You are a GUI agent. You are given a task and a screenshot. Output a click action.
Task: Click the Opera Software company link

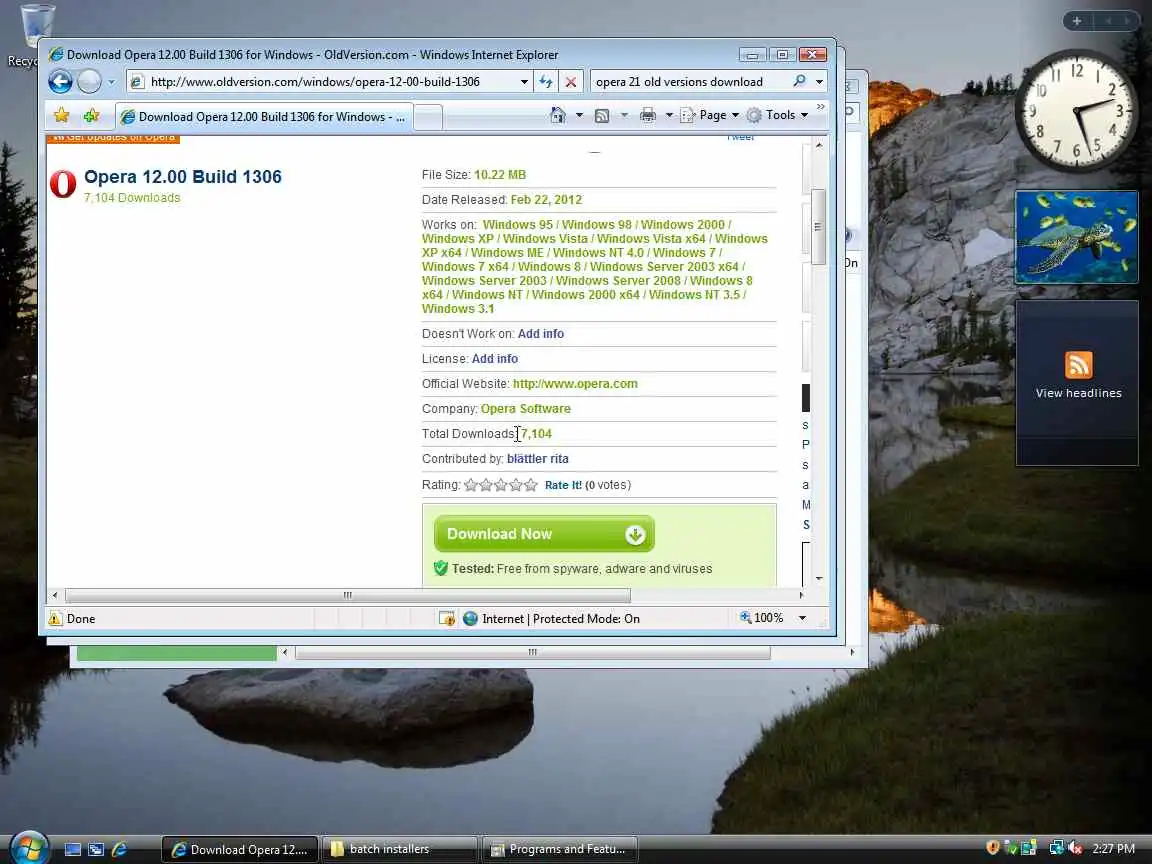pyautogui.click(x=525, y=408)
